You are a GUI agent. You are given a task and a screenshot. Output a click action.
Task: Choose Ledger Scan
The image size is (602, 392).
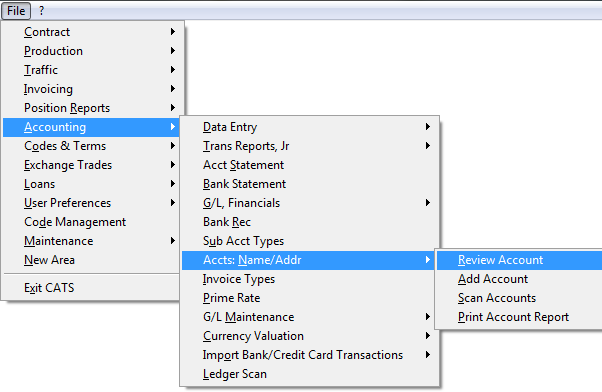[309, 374]
